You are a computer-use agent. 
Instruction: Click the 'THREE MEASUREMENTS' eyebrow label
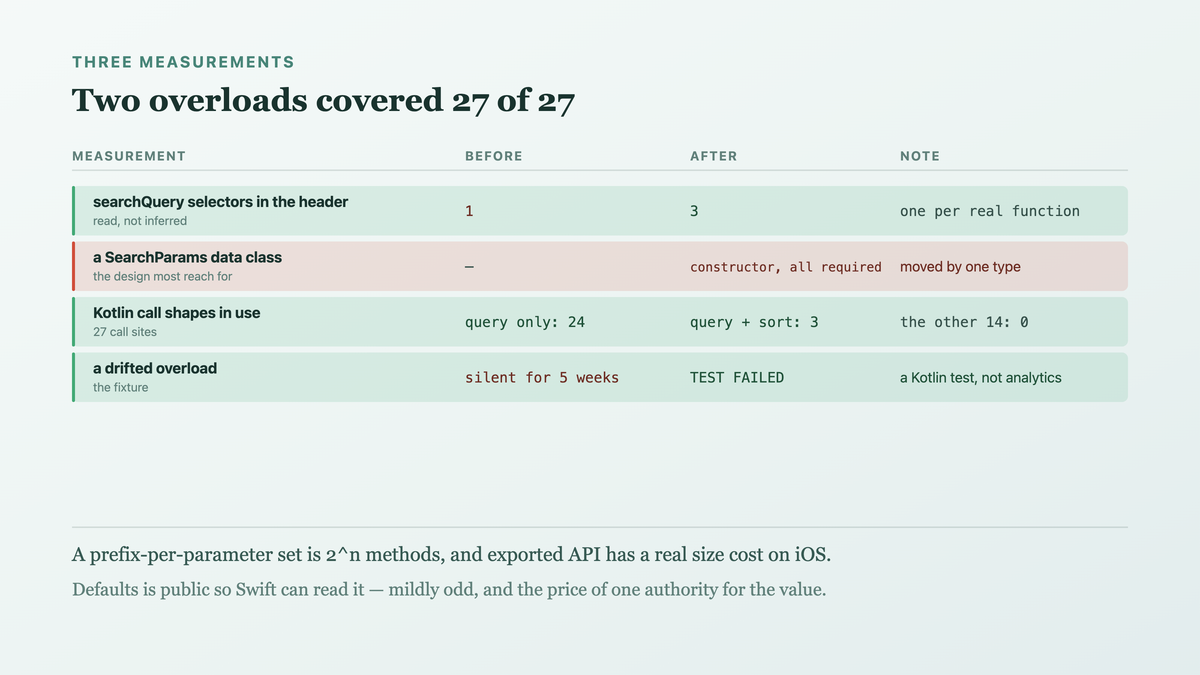coord(183,62)
